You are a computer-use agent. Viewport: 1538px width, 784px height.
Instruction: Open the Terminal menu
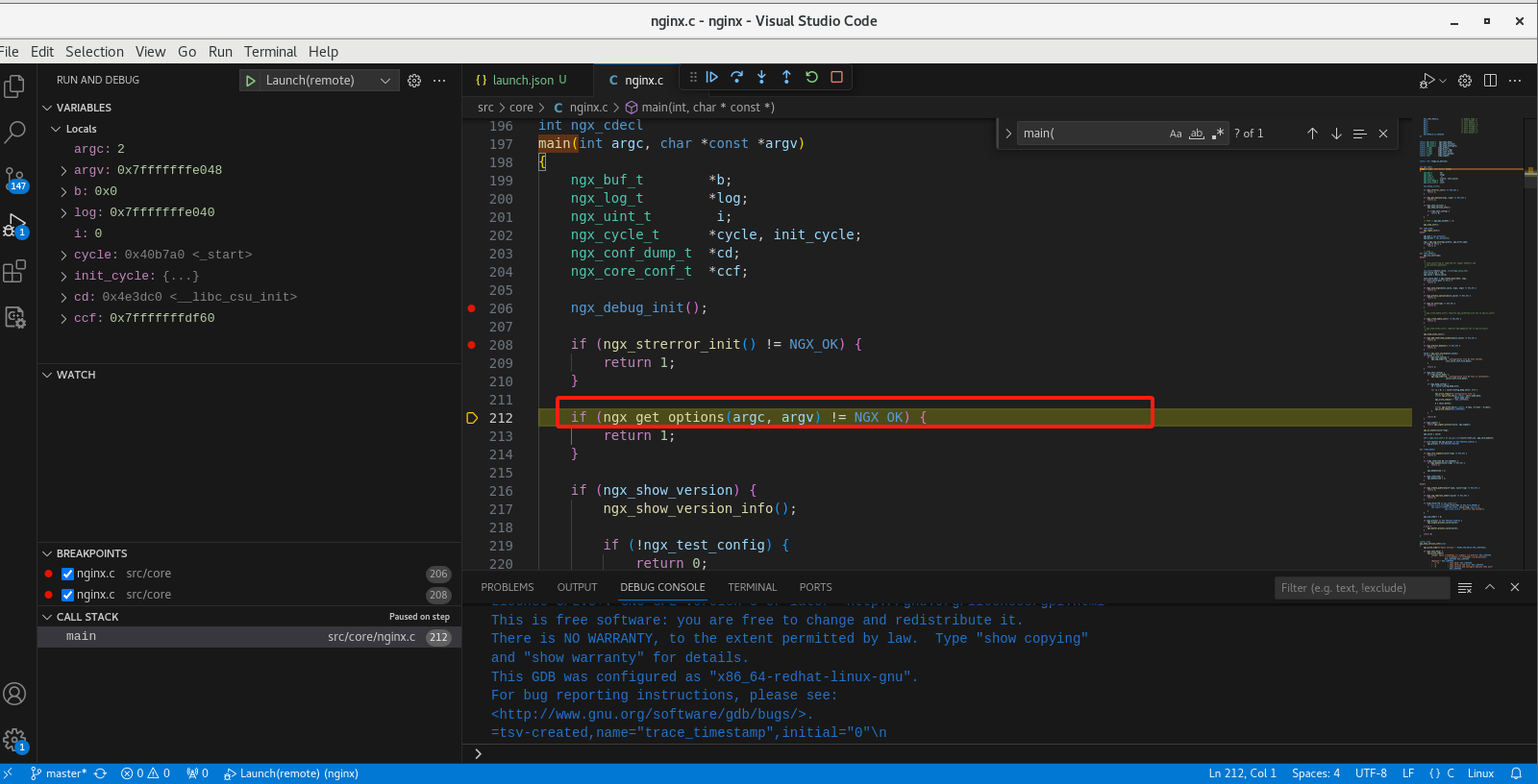click(270, 52)
